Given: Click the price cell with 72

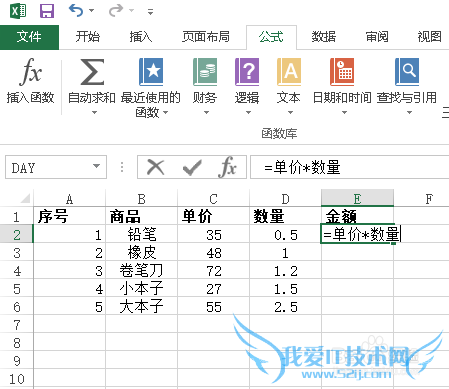Looking at the screenshot, I should coord(213,271).
